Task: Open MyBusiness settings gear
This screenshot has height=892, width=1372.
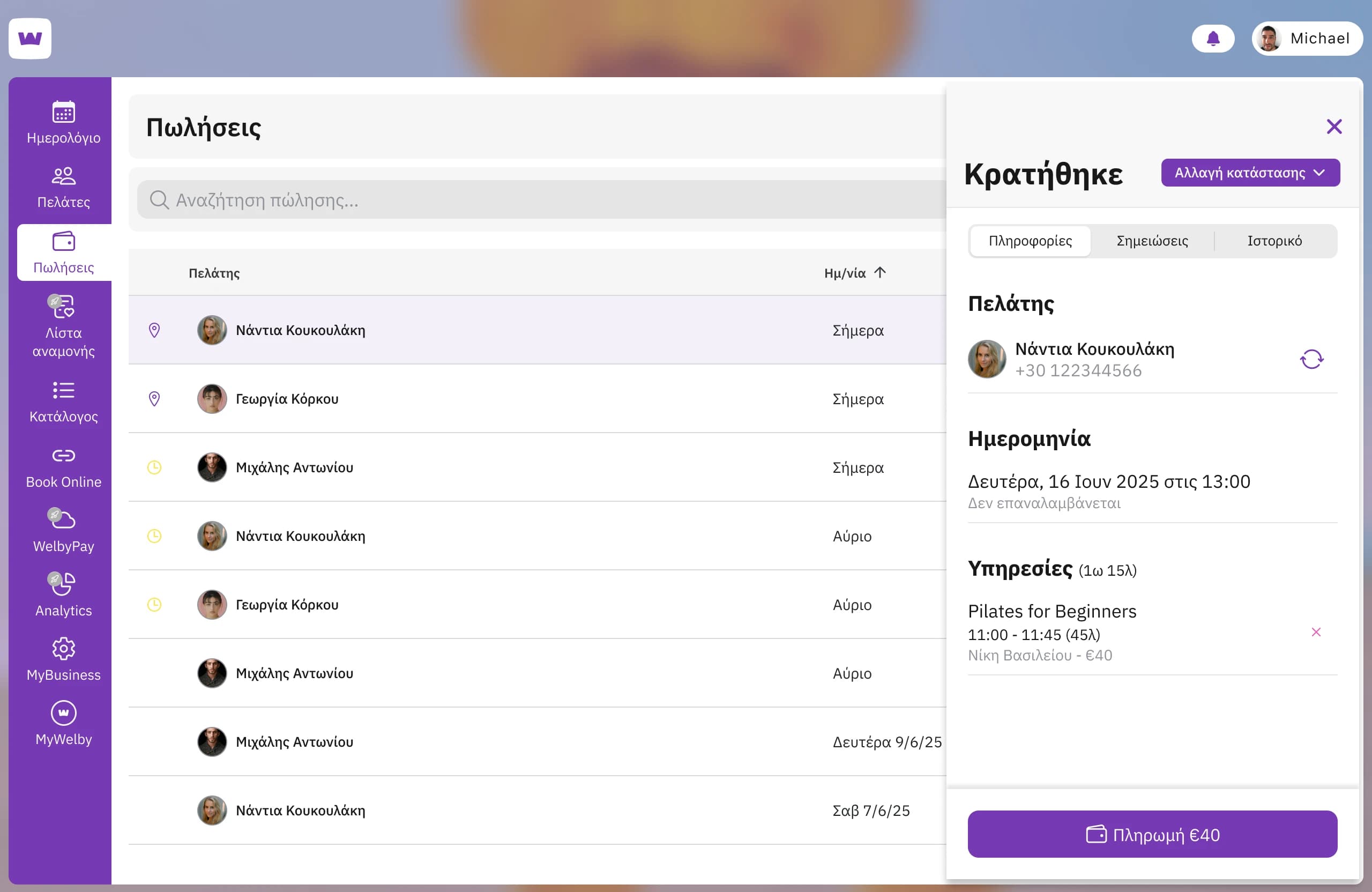Action: tap(63, 660)
